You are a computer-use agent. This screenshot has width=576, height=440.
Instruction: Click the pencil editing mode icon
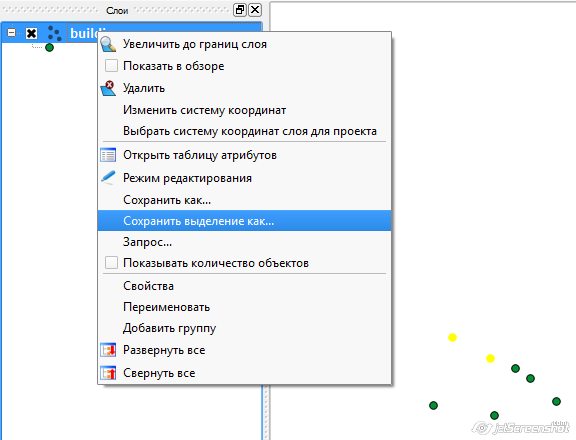pos(108,178)
